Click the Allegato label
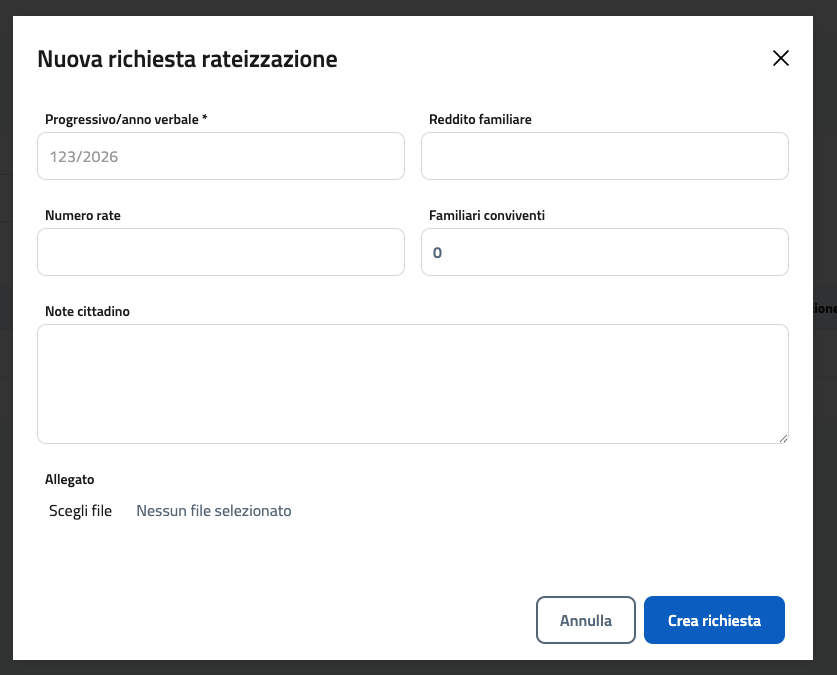Screen dimensions: 837x675 (x=69, y=479)
